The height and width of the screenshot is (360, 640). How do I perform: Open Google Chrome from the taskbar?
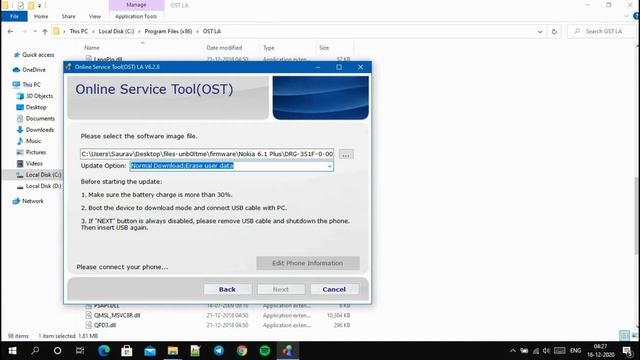[242, 351]
